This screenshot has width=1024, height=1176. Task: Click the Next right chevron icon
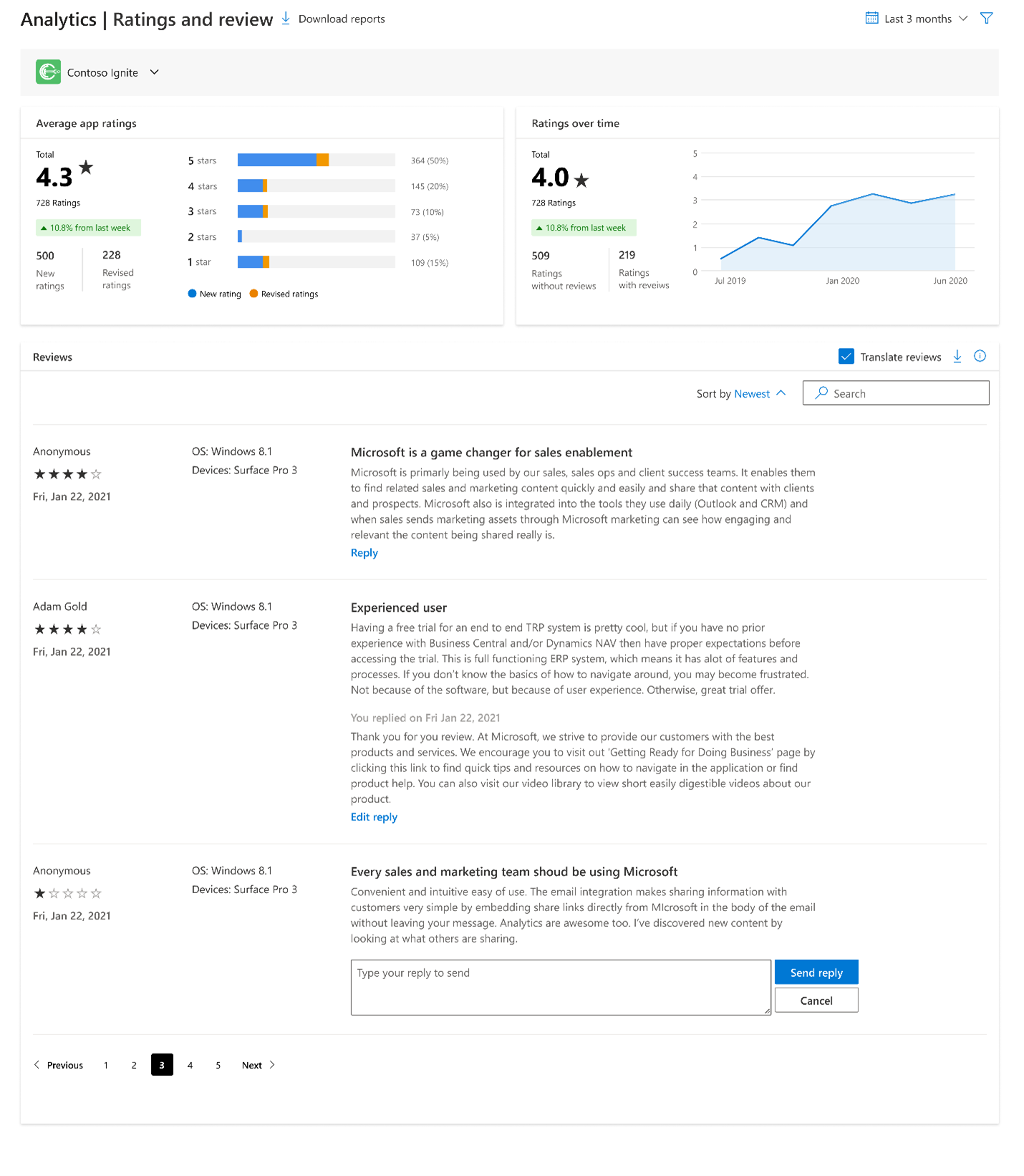(x=272, y=1065)
